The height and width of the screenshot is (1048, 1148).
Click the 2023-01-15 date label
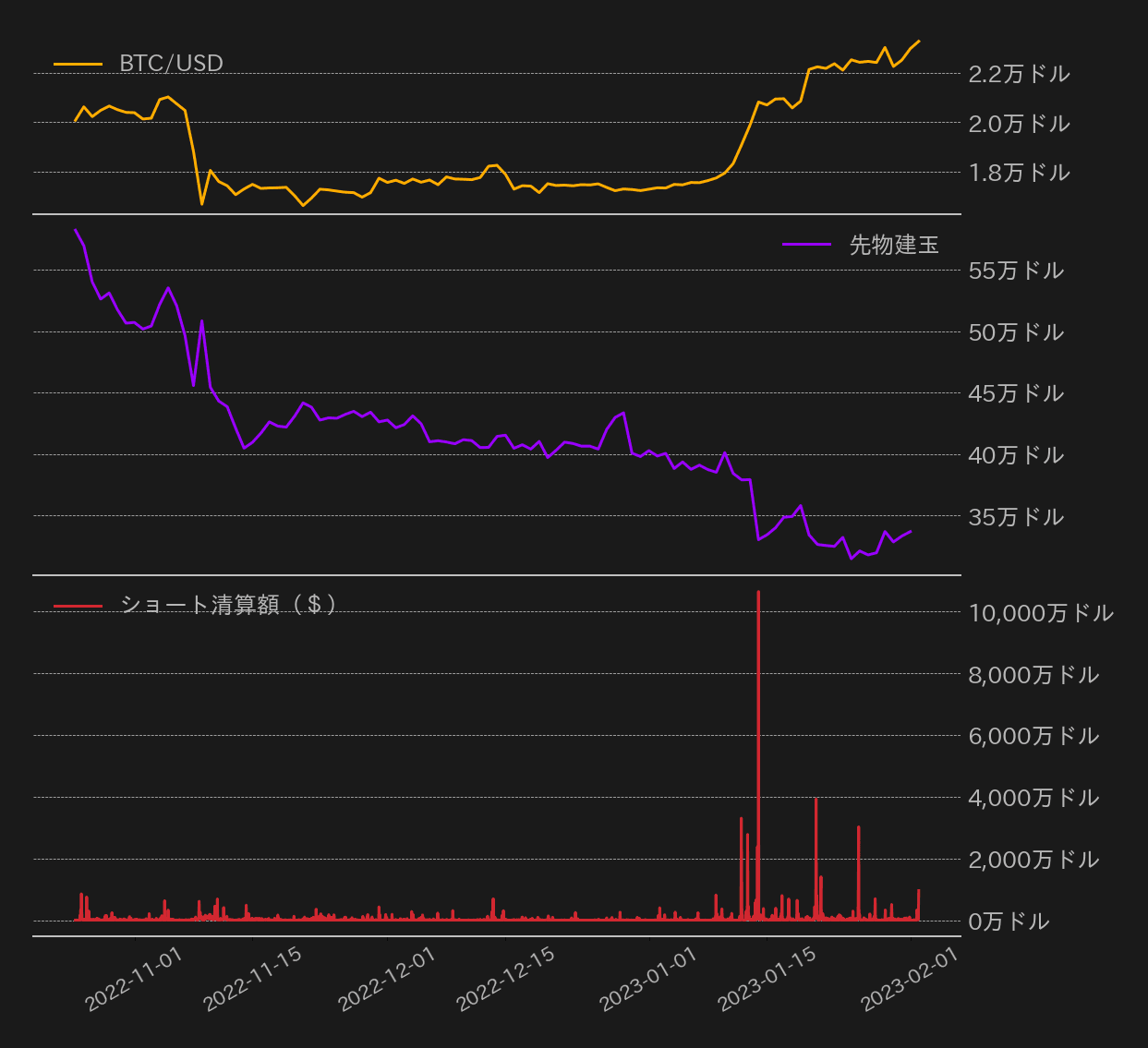pos(767,982)
